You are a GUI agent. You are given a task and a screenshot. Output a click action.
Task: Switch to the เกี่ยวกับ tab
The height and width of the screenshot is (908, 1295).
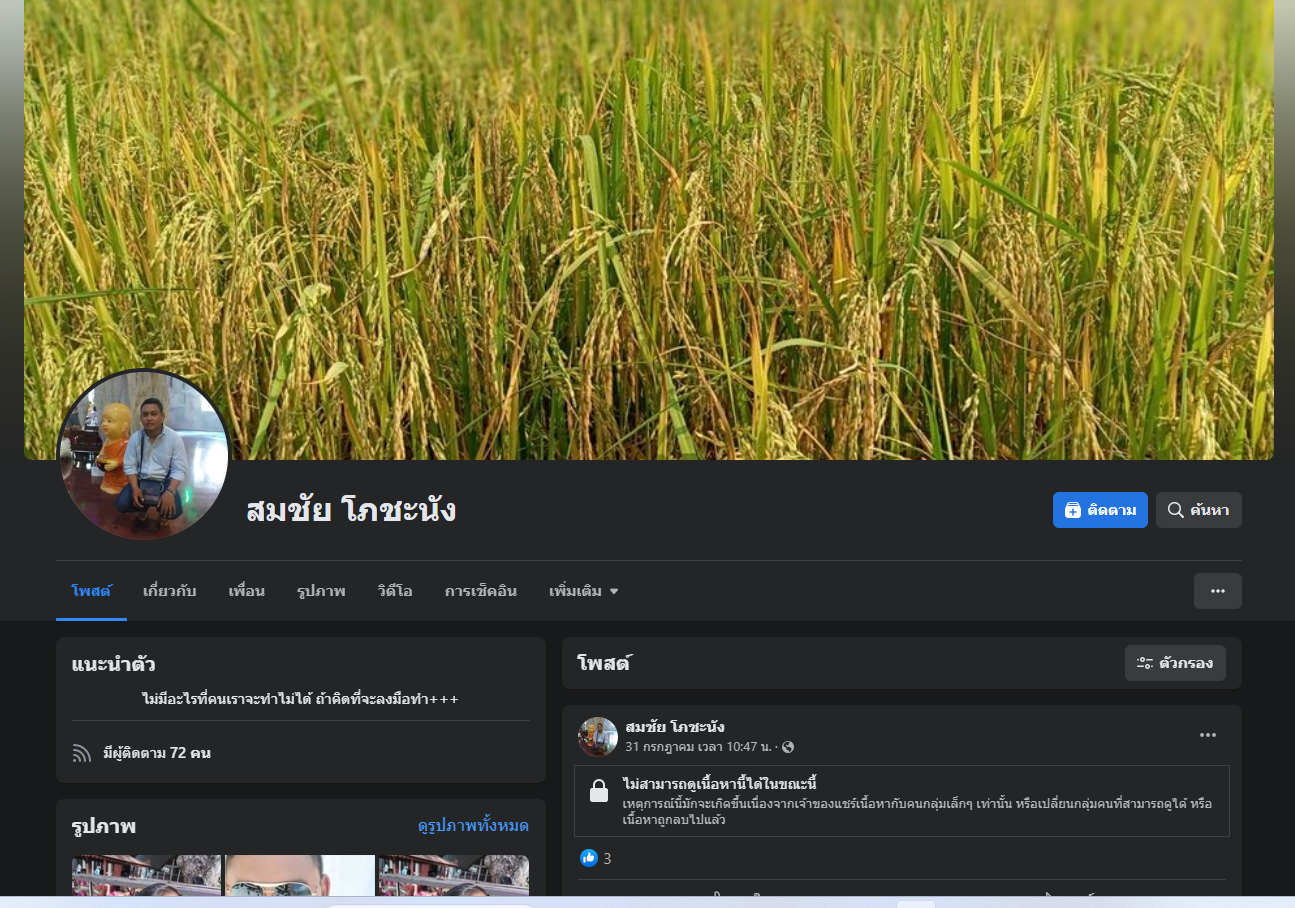[x=169, y=591]
